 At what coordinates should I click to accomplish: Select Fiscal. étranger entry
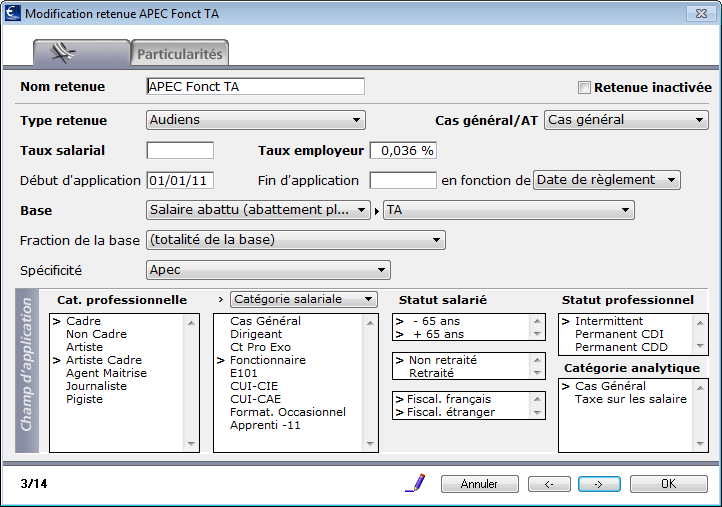pos(451,412)
